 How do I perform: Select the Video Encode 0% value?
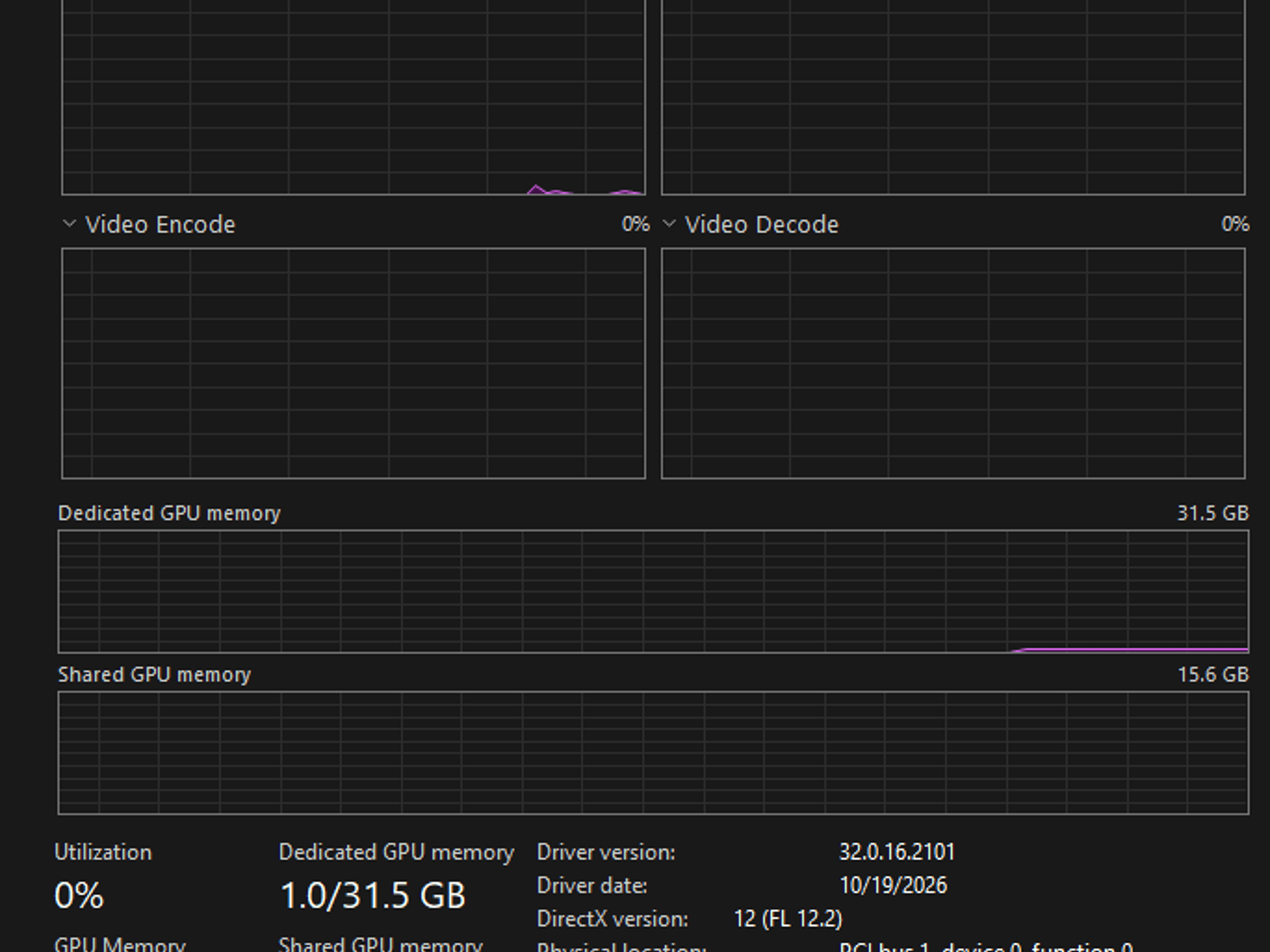pos(636,224)
